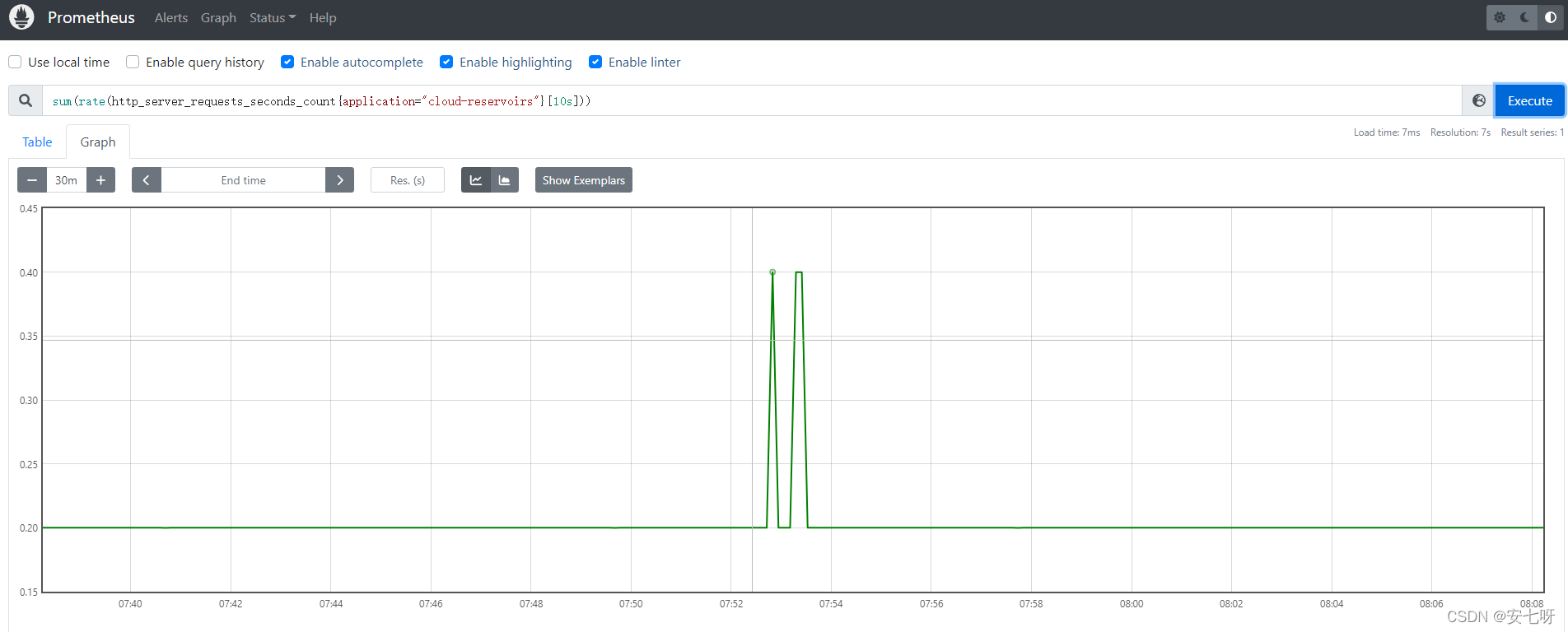Viewport: 1568px width, 632px height.
Task: Move end time forward with right chevron
Action: [x=339, y=180]
